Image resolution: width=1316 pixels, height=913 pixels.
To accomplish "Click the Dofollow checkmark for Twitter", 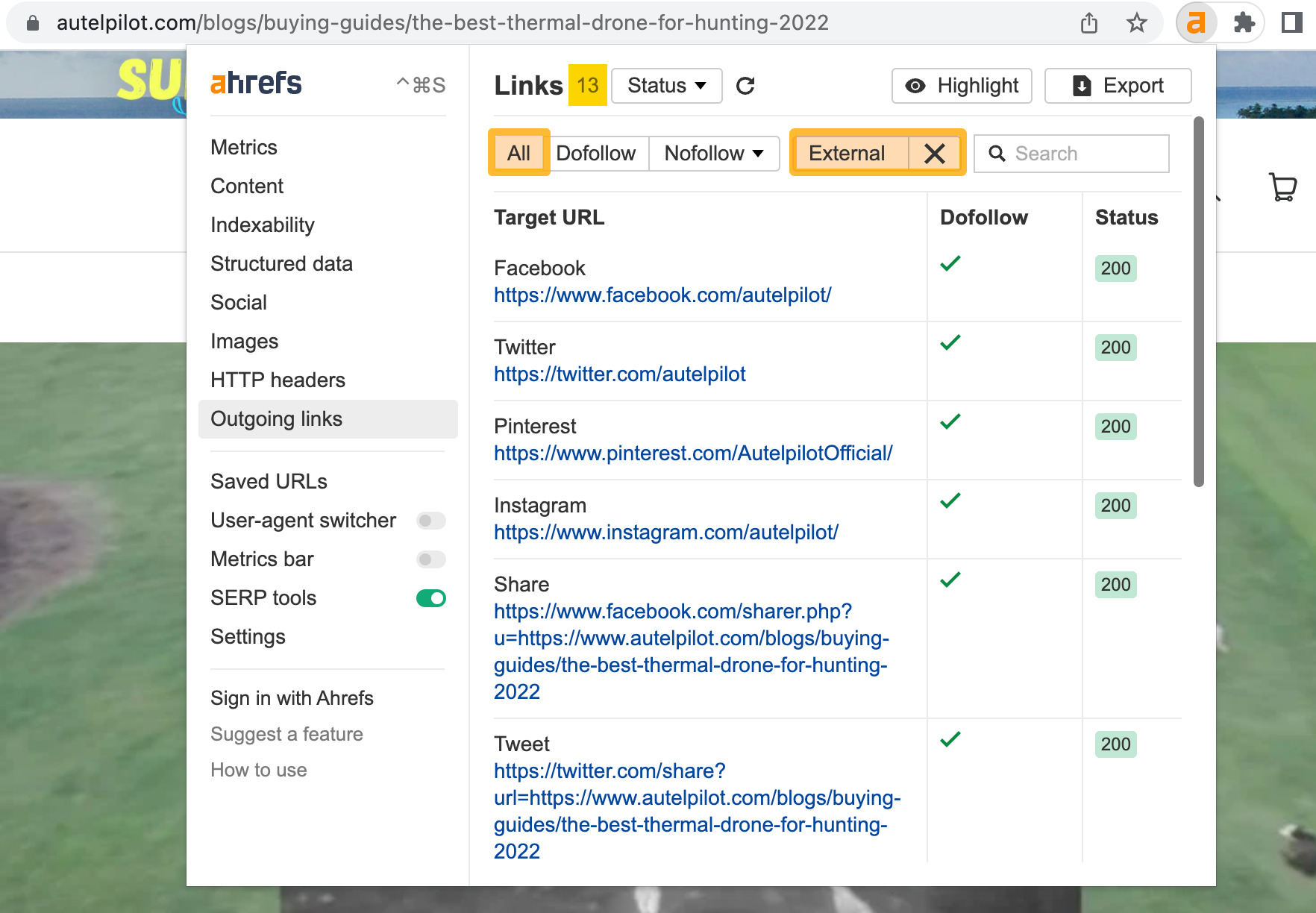I will point(950,342).
